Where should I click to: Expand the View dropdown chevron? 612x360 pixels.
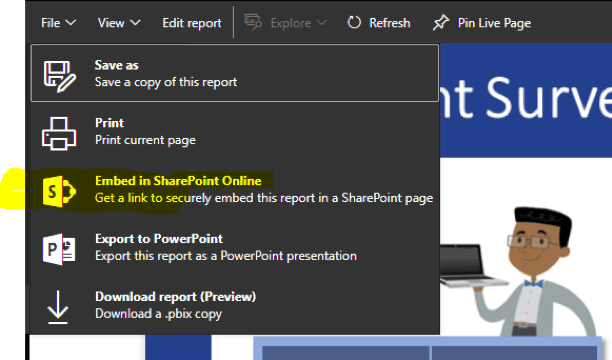(135, 23)
